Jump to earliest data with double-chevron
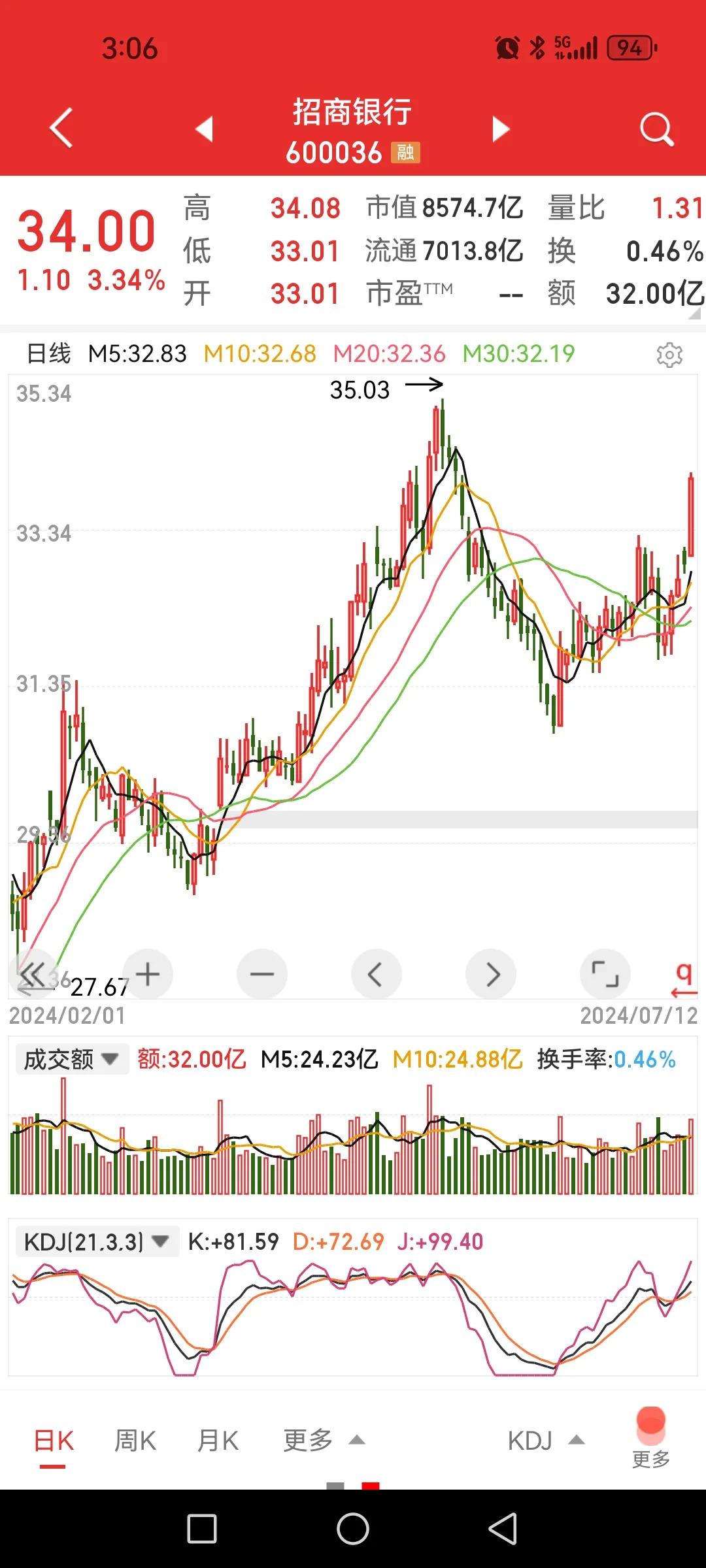 coord(33,974)
